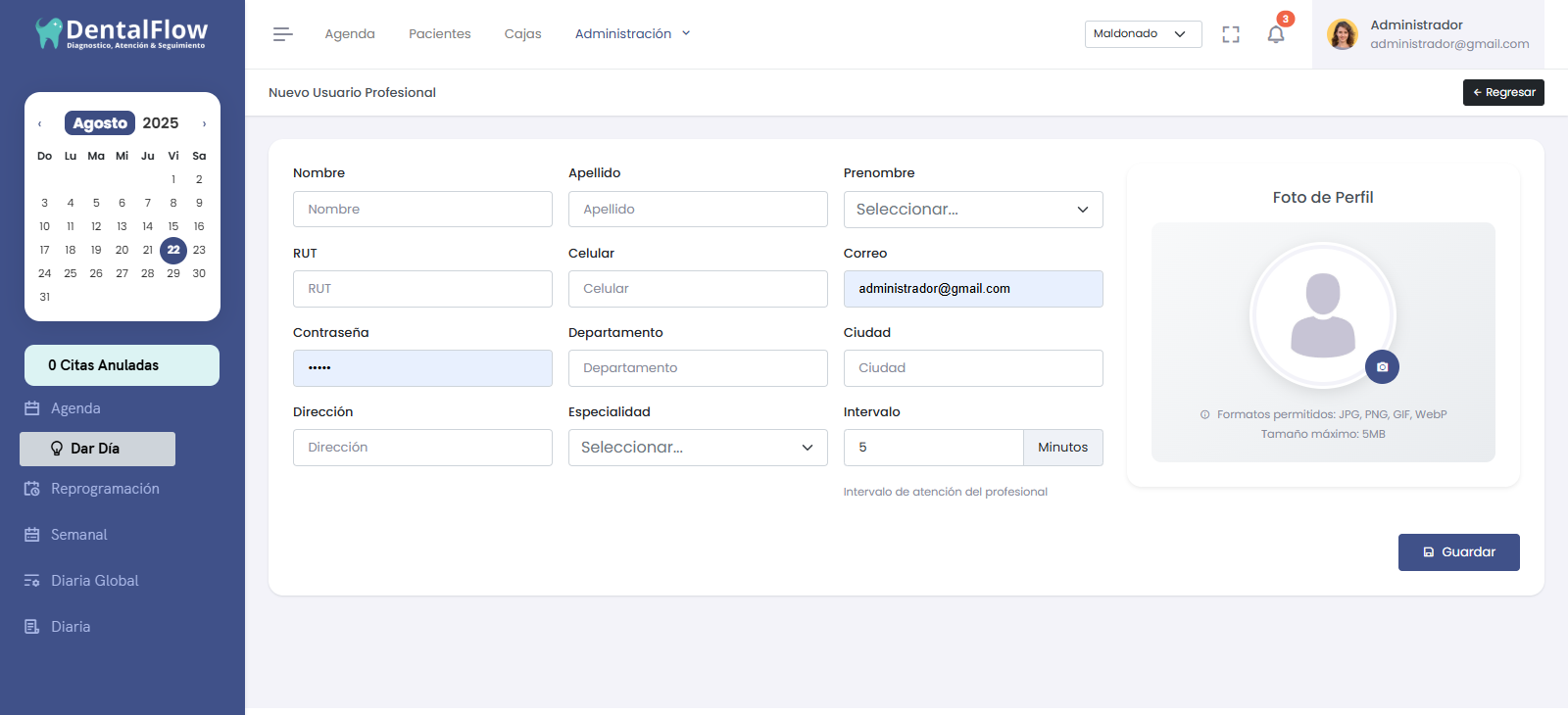Open the Especialidad dropdown
The height and width of the screenshot is (715, 1568).
point(697,448)
